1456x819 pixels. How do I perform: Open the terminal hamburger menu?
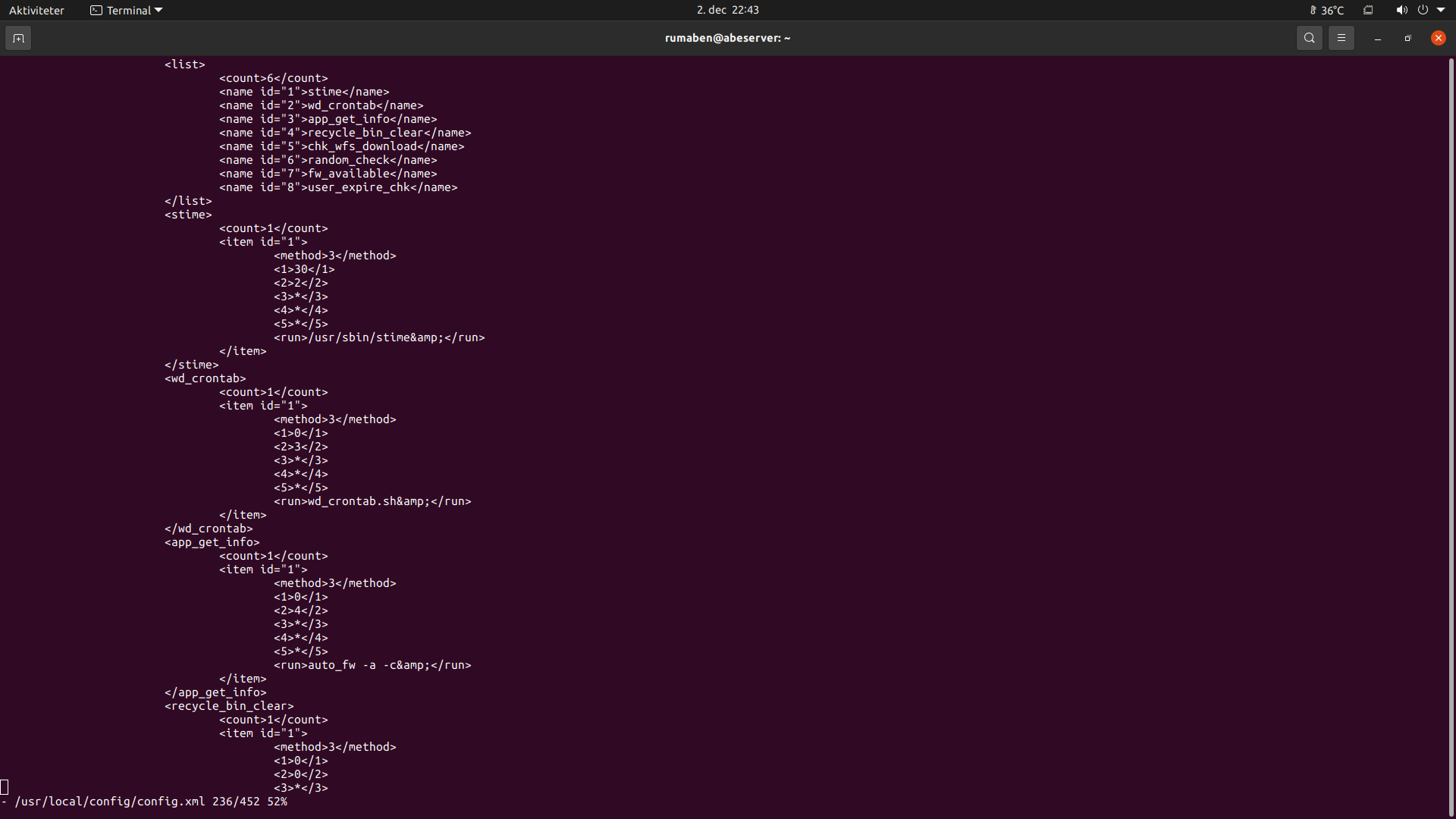(1341, 38)
